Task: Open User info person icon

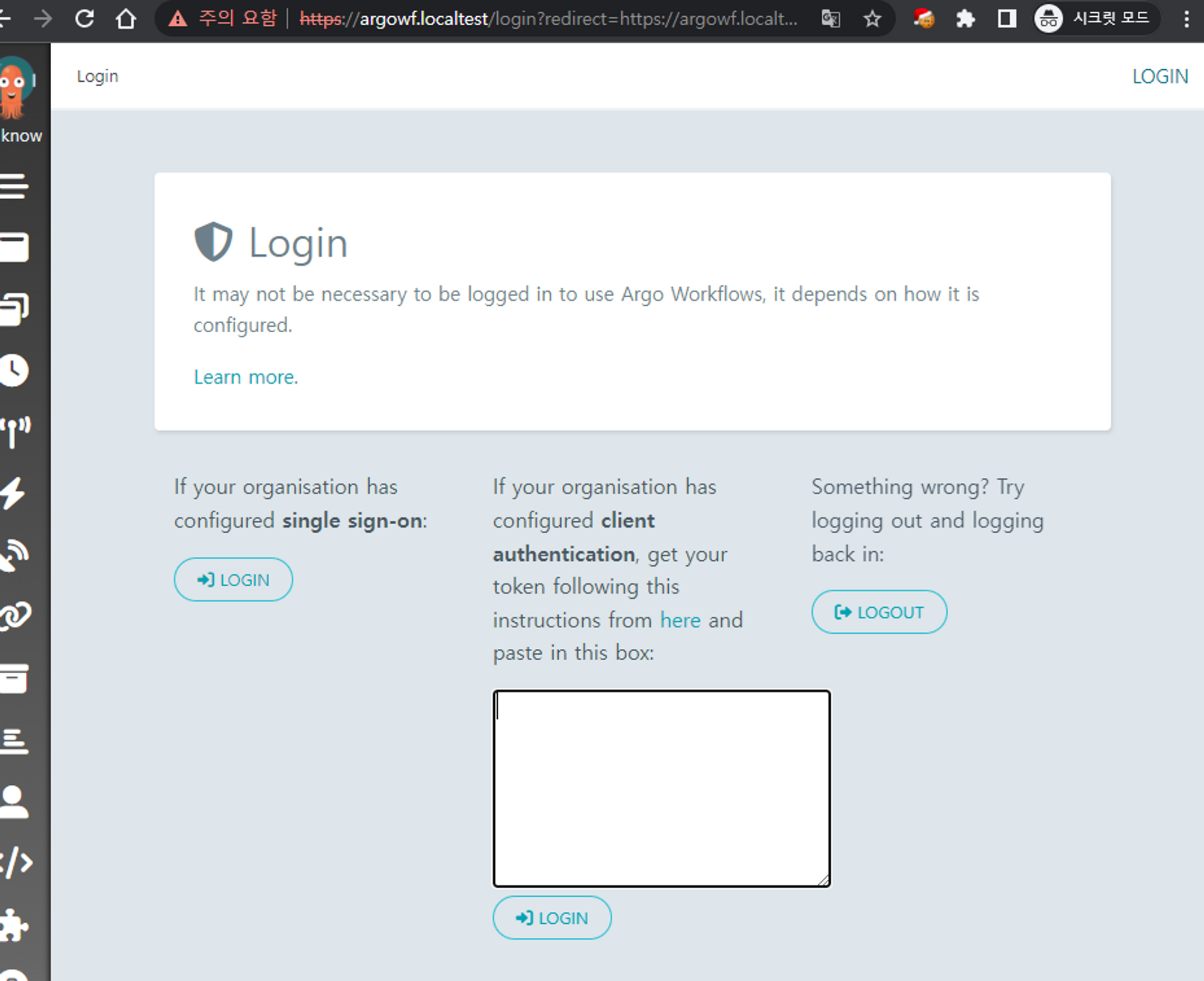Action: (x=14, y=802)
